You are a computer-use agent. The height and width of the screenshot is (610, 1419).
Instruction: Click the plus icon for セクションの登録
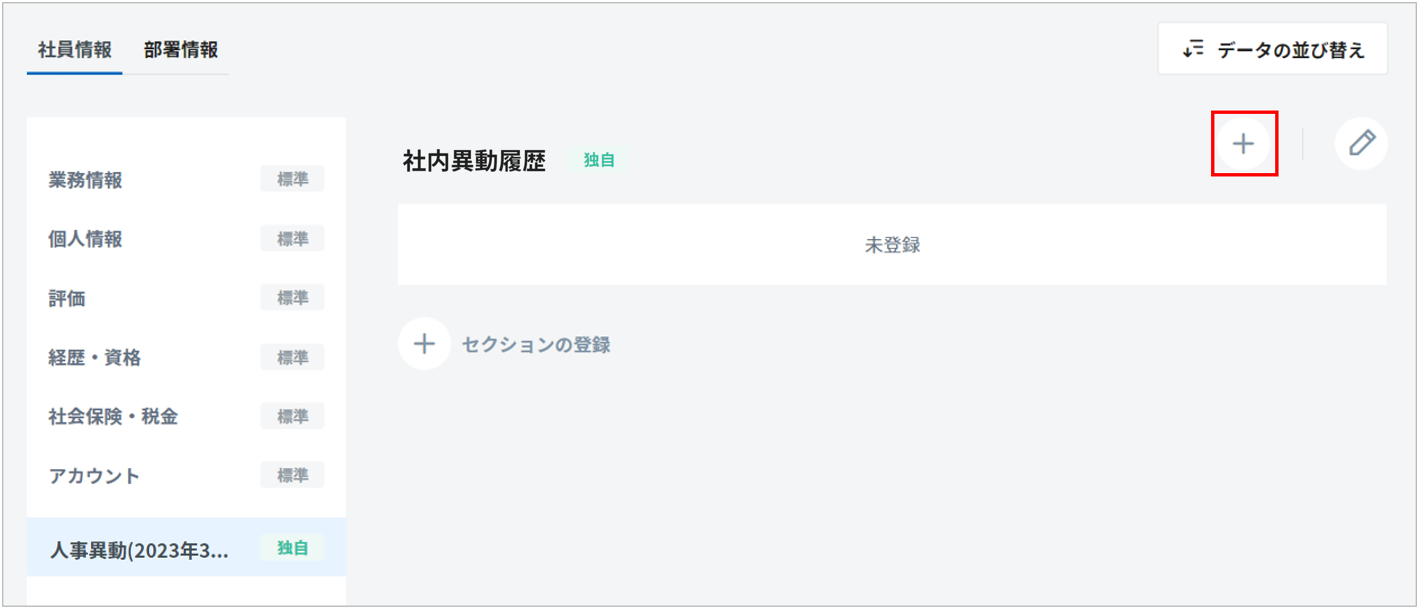point(424,344)
